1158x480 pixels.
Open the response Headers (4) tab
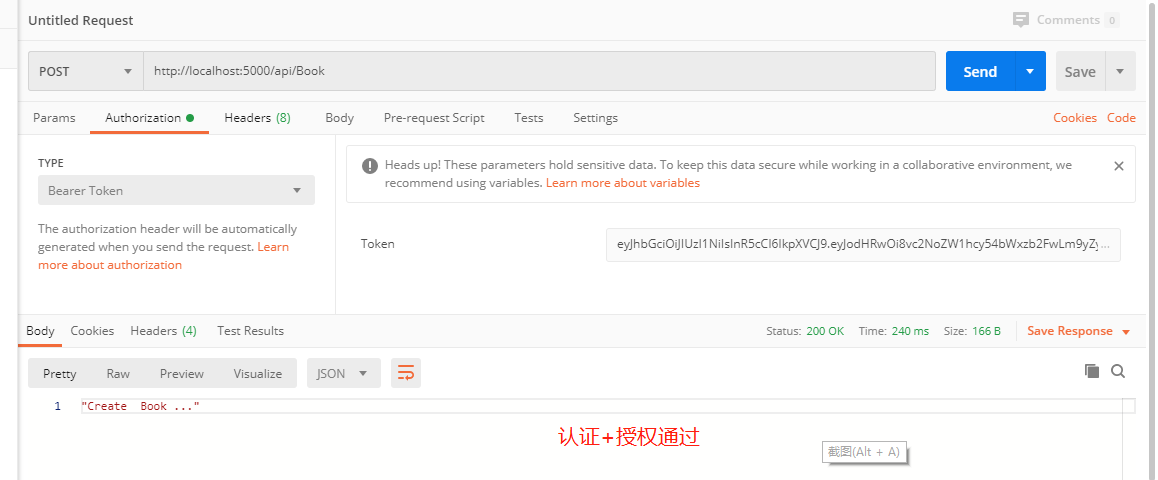(x=163, y=331)
